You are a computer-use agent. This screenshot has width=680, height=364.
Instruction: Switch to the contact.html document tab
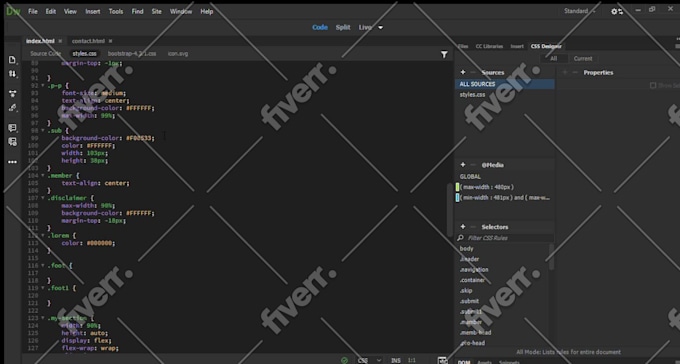coord(88,41)
